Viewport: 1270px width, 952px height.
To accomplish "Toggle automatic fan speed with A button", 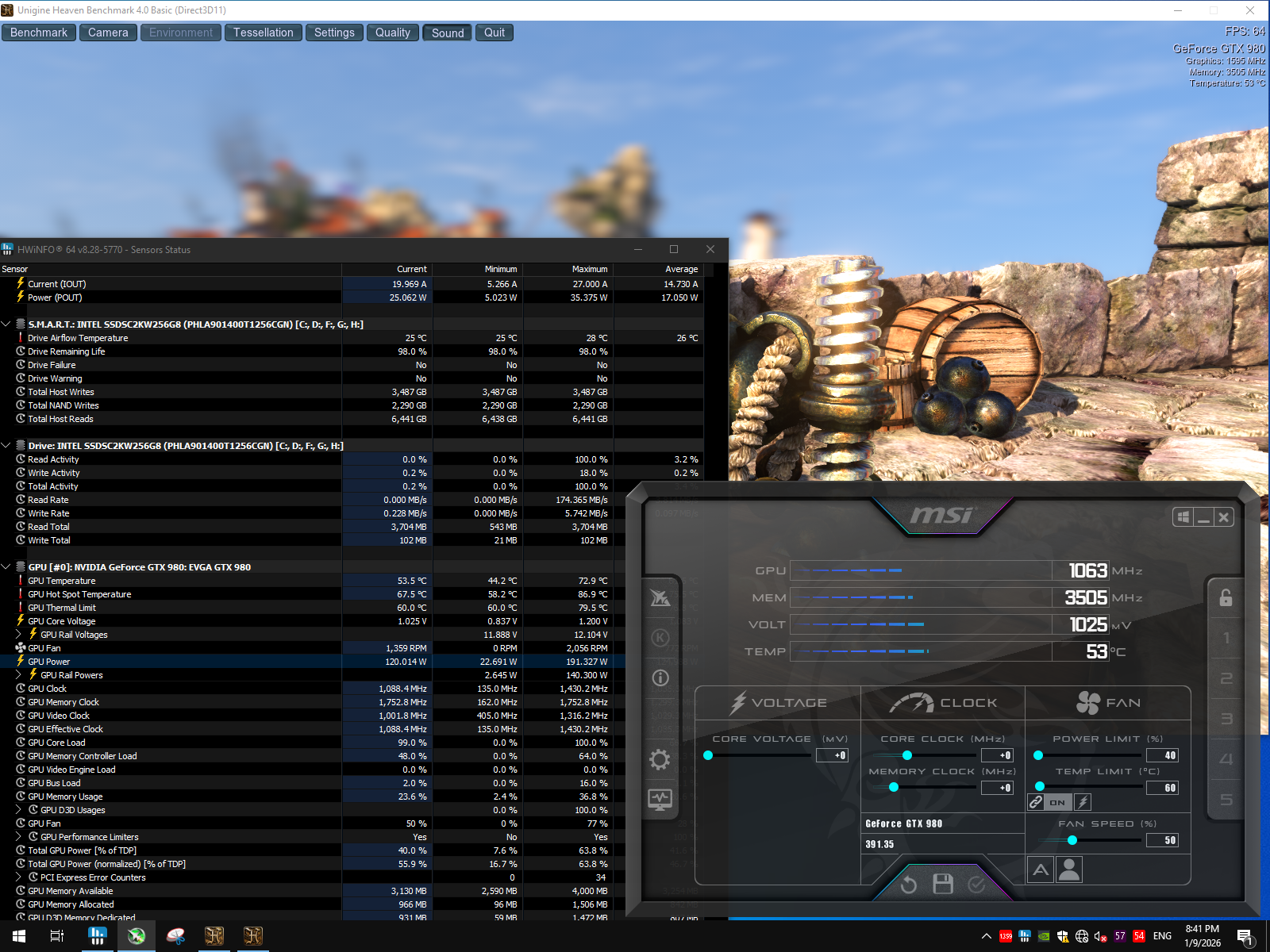I will tap(1041, 870).
